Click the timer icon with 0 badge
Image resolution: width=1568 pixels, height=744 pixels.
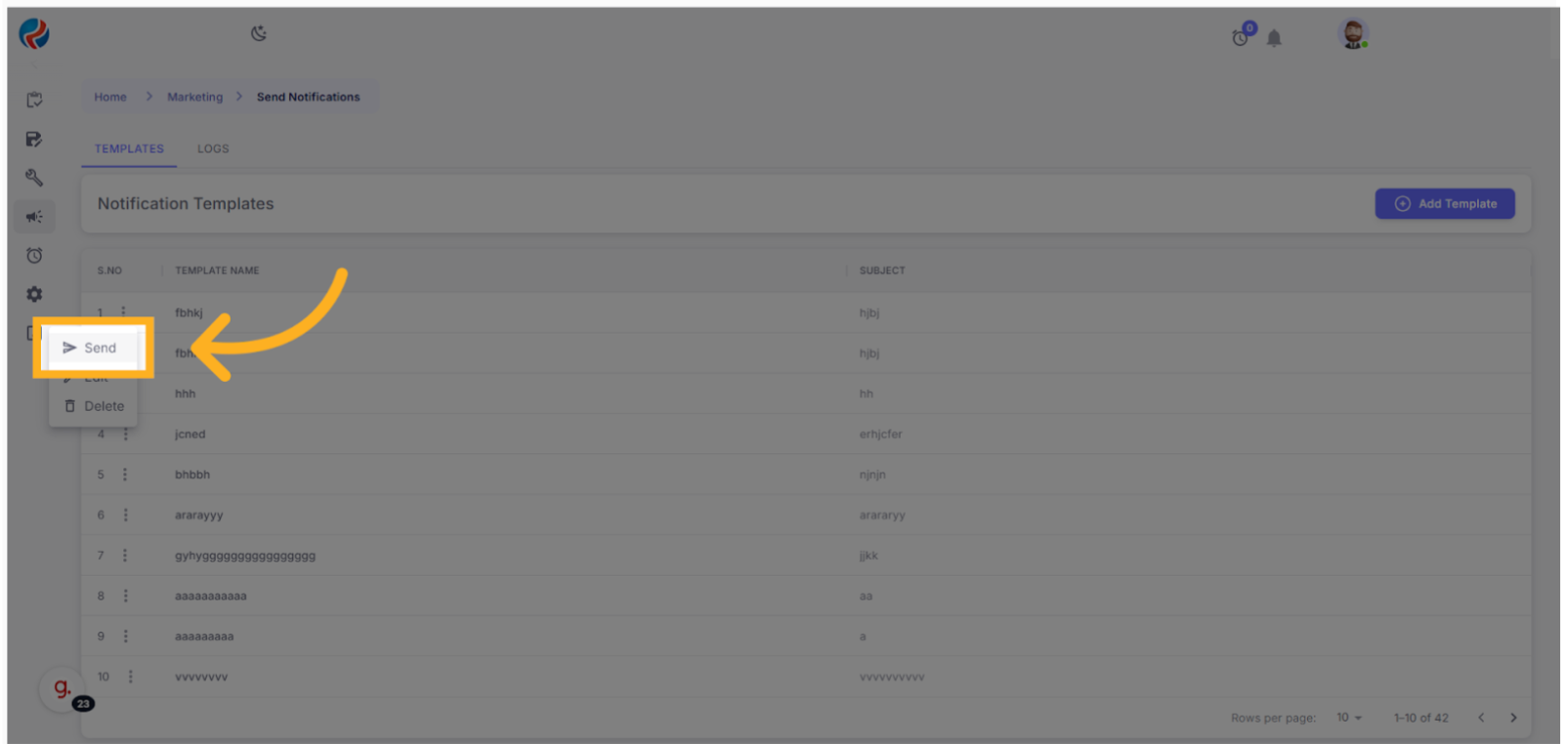pos(1241,37)
